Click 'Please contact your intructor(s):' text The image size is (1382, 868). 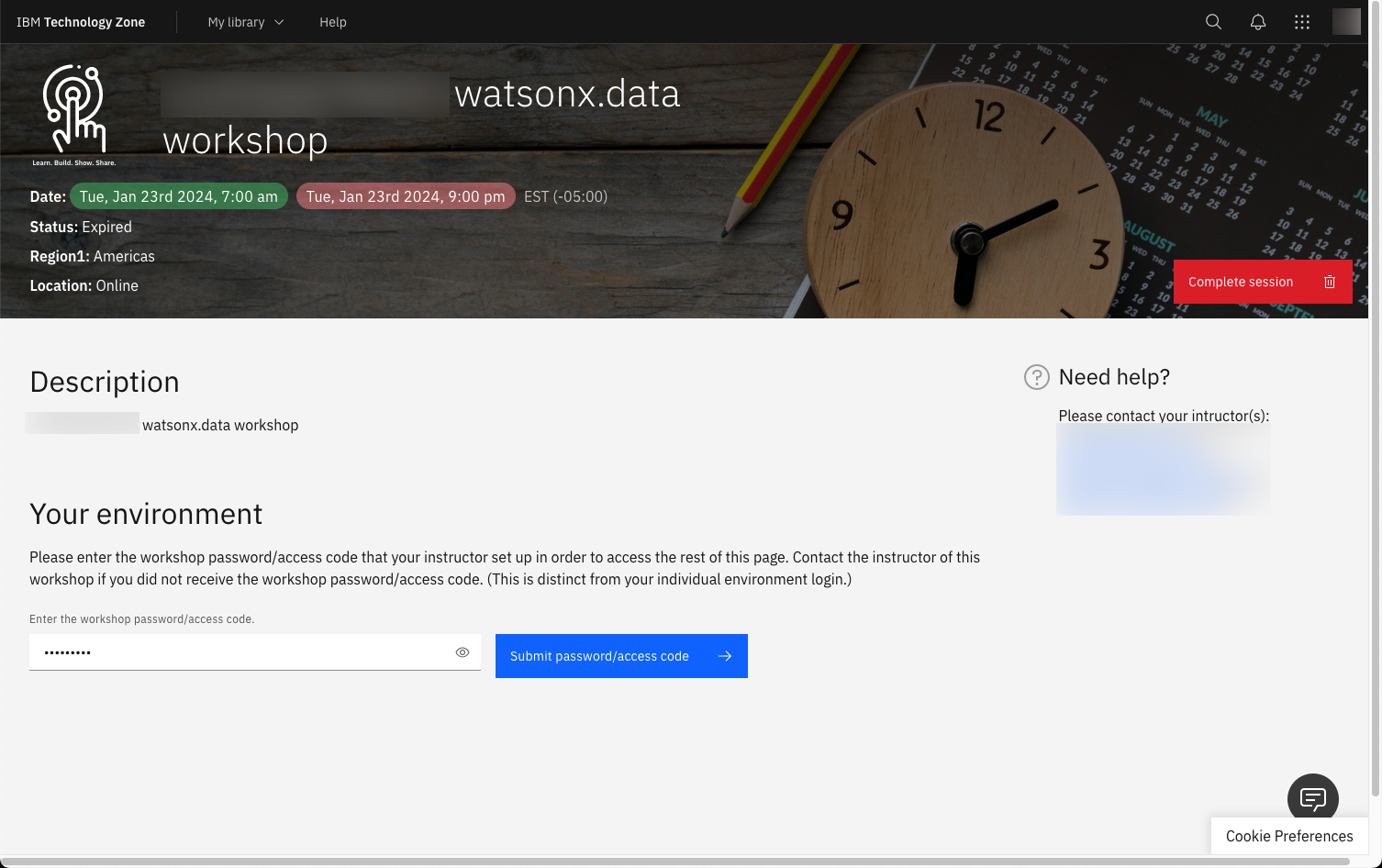coord(1164,416)
